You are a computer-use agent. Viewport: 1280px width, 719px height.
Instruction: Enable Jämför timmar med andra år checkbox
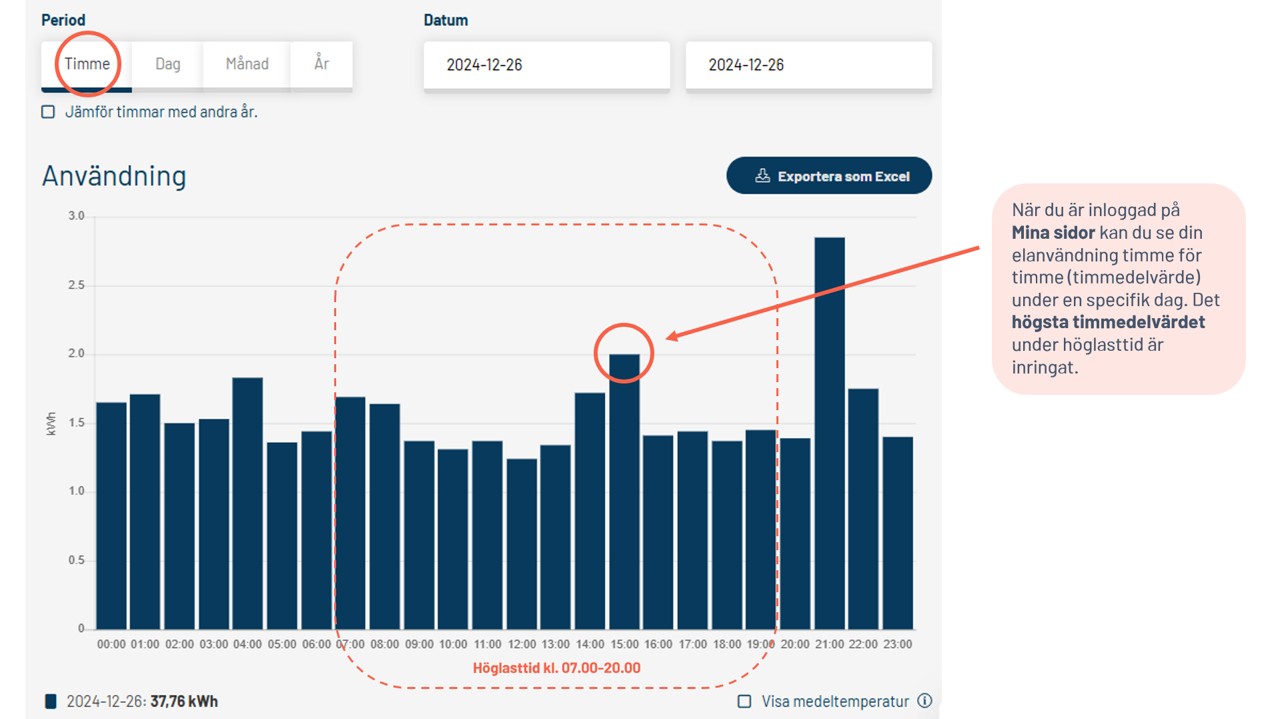[x=48, y=112]
